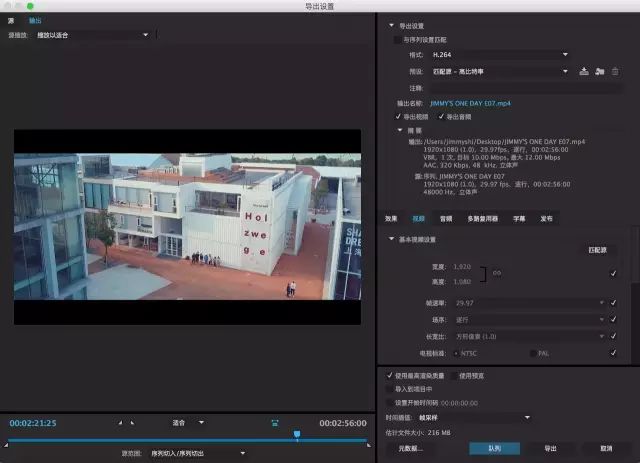Collapse the 基本视频设置 section
Screen dimensions: 640x463
[x=391, y=239]
